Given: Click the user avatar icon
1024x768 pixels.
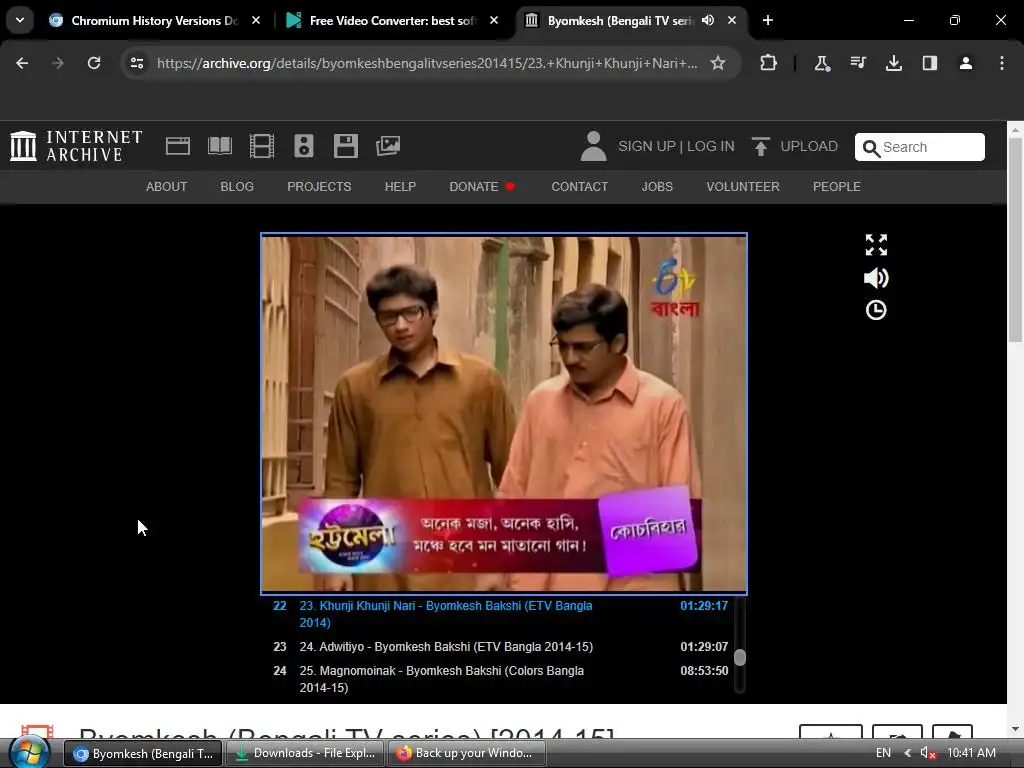Looking at the screenshot, I should 594,146.
